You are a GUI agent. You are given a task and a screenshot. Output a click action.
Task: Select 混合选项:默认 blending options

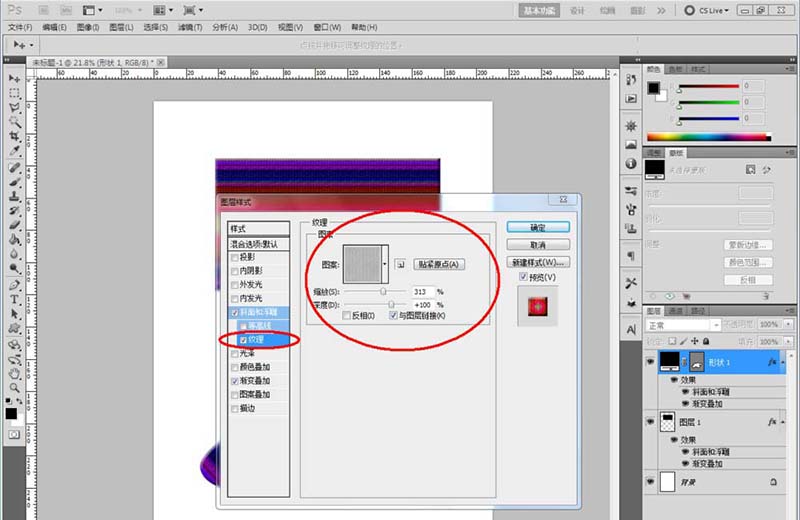[x=259, y=244]
